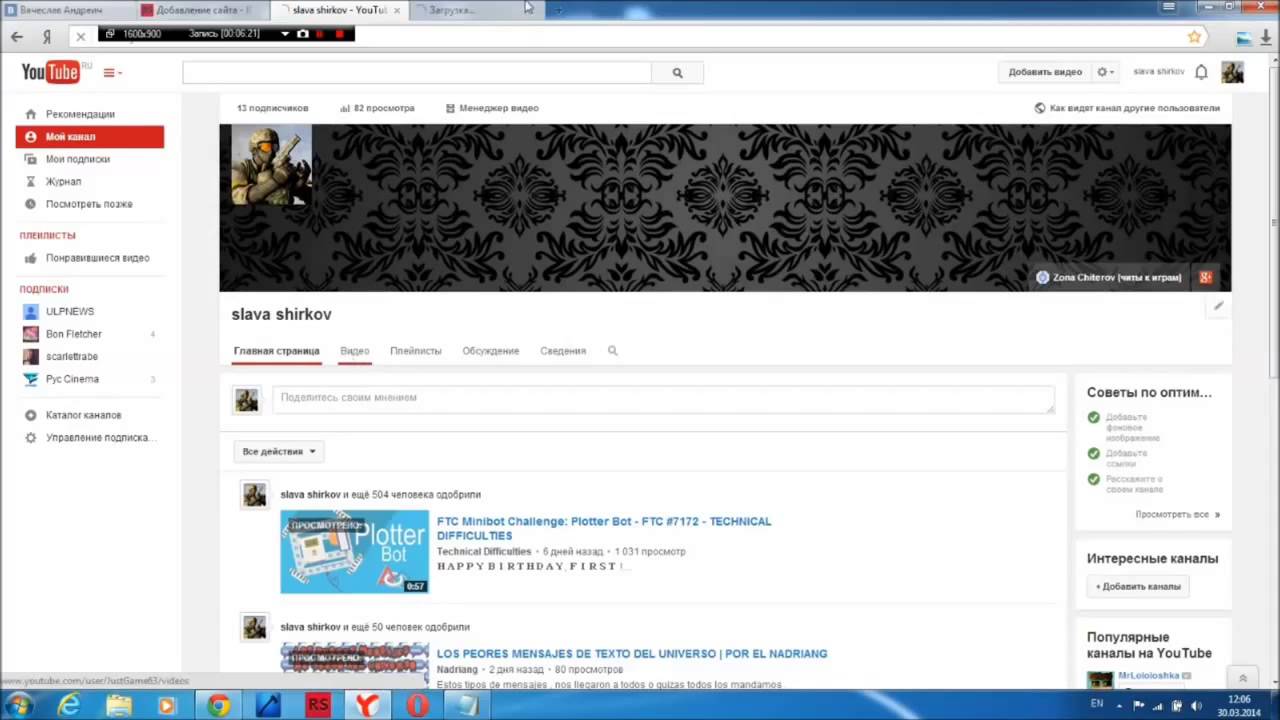Open the guide menu next to YouTube logo
Screen dimensions: 1280x720
click(112, 73)
